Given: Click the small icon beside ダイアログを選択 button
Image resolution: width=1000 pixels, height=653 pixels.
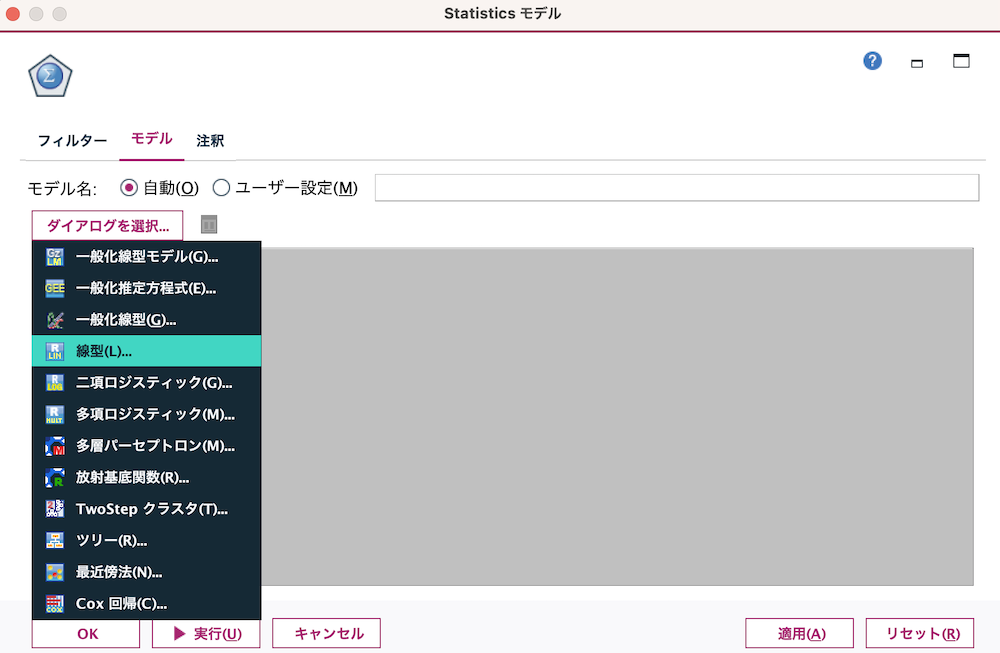Looking at the screenshot, I should click(x=208, y=225).
